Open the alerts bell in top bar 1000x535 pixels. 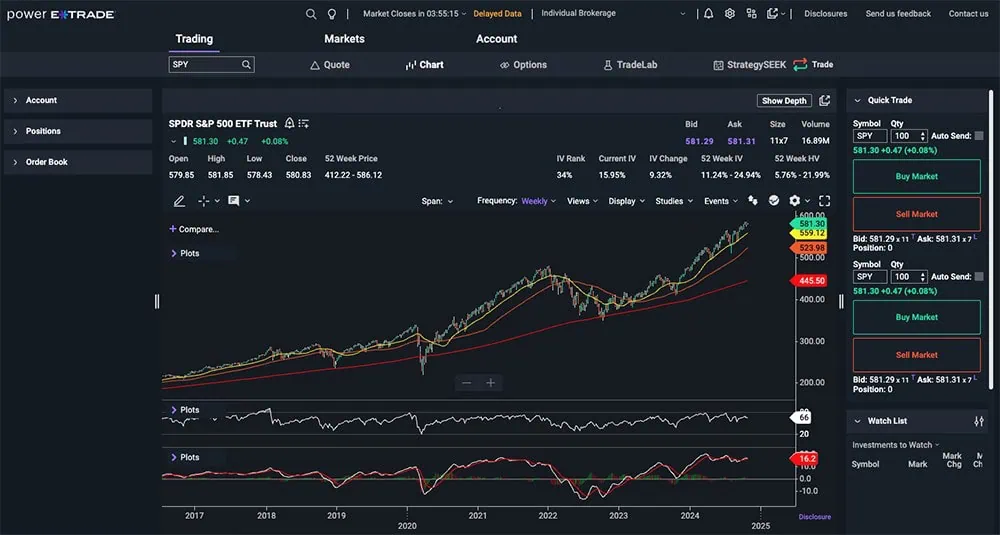(709, 14)
